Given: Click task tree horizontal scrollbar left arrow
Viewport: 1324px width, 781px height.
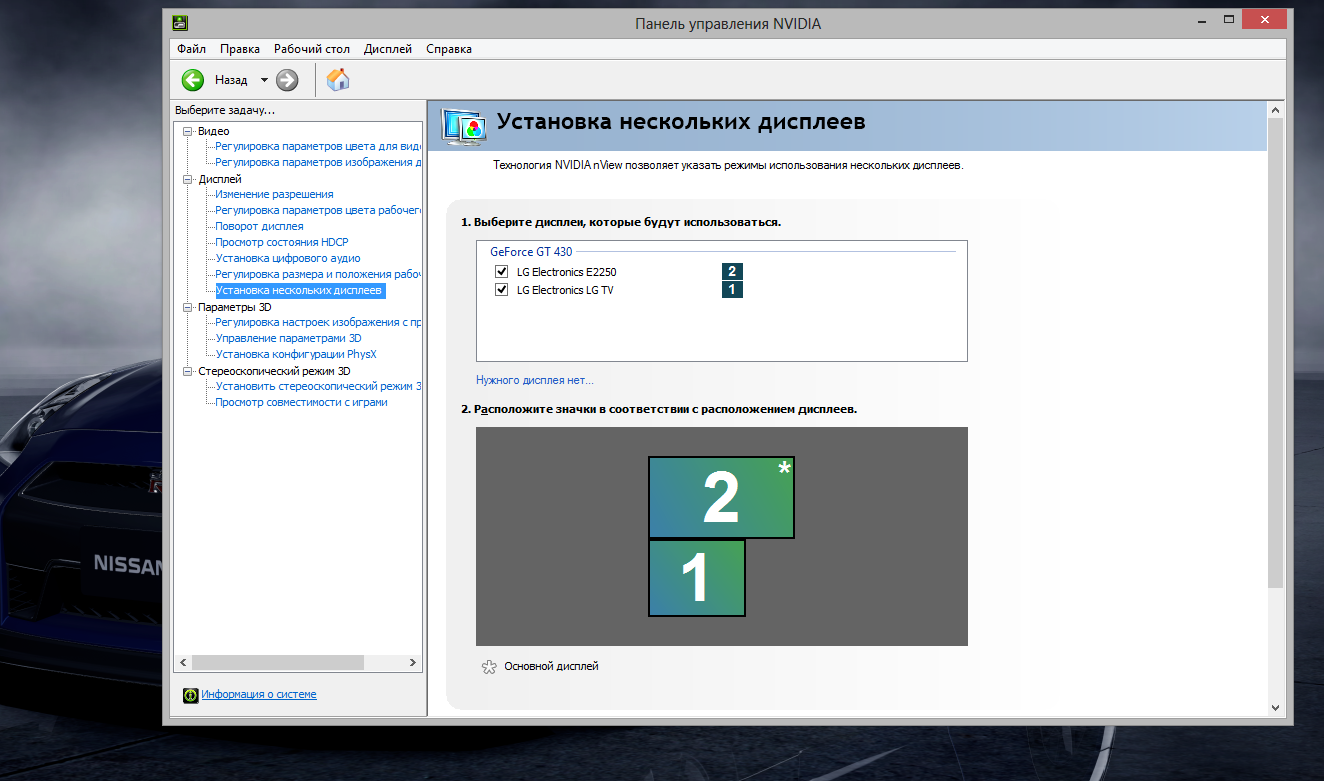Looking at the screenshot, I should pos(182,663).
